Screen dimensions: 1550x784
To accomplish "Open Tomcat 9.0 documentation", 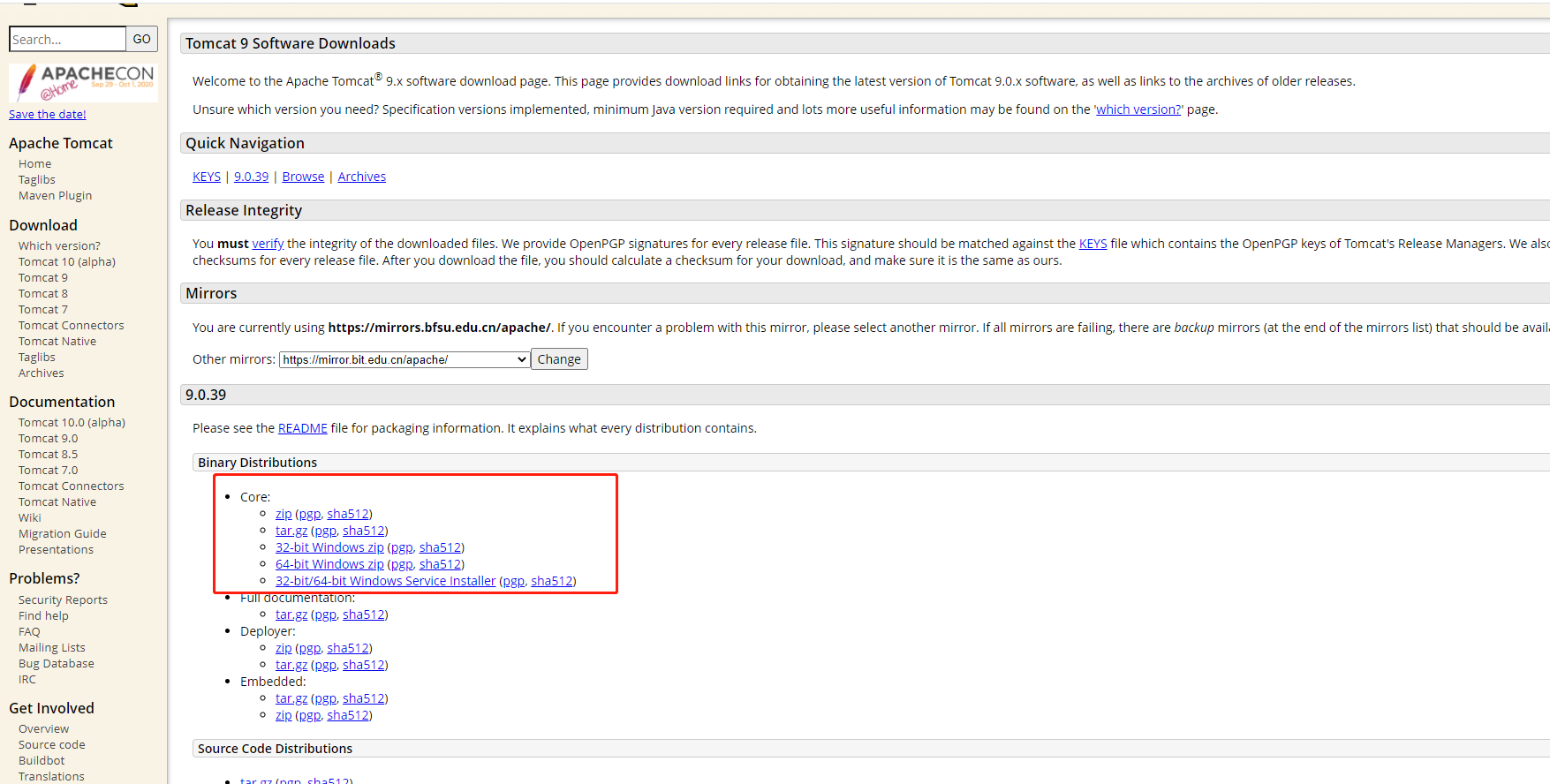I will (x=49, y=439).
